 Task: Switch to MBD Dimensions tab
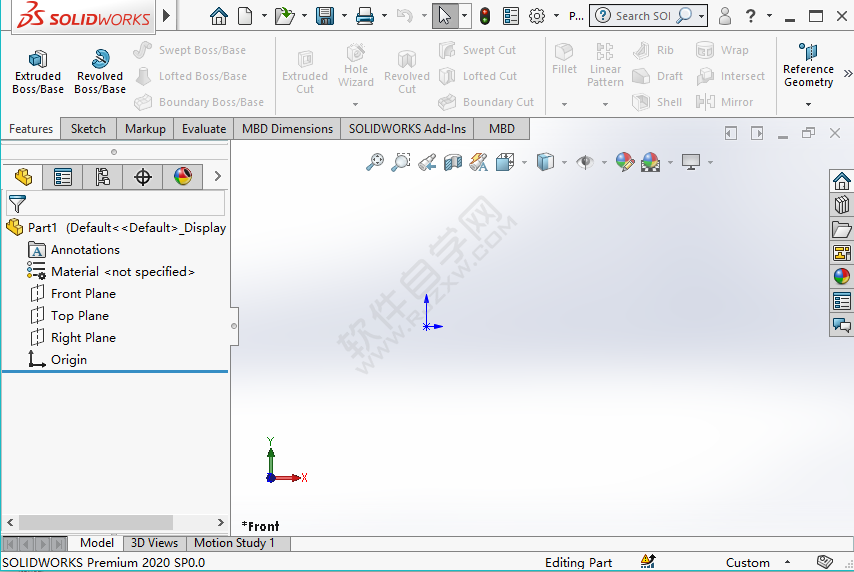tap(288, 129)
